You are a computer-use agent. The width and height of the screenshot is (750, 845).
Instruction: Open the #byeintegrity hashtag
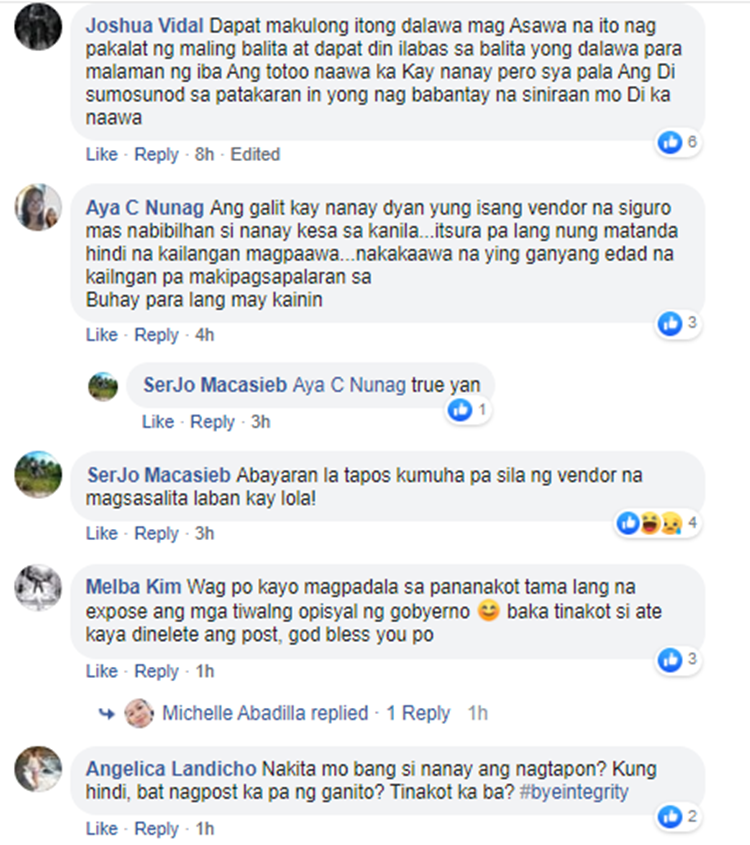[x=574, y=792]
